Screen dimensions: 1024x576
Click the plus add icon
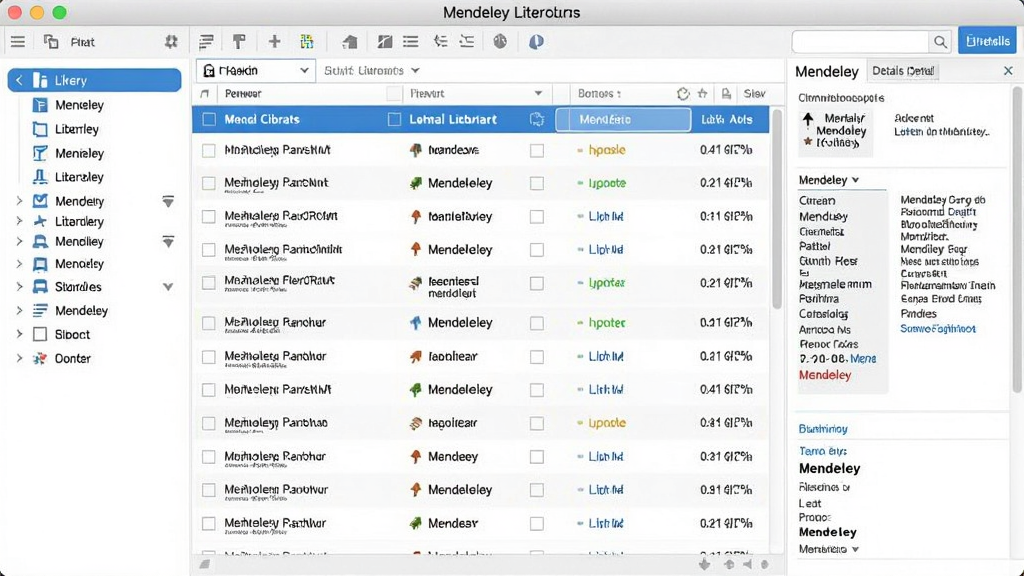(274, 42)
